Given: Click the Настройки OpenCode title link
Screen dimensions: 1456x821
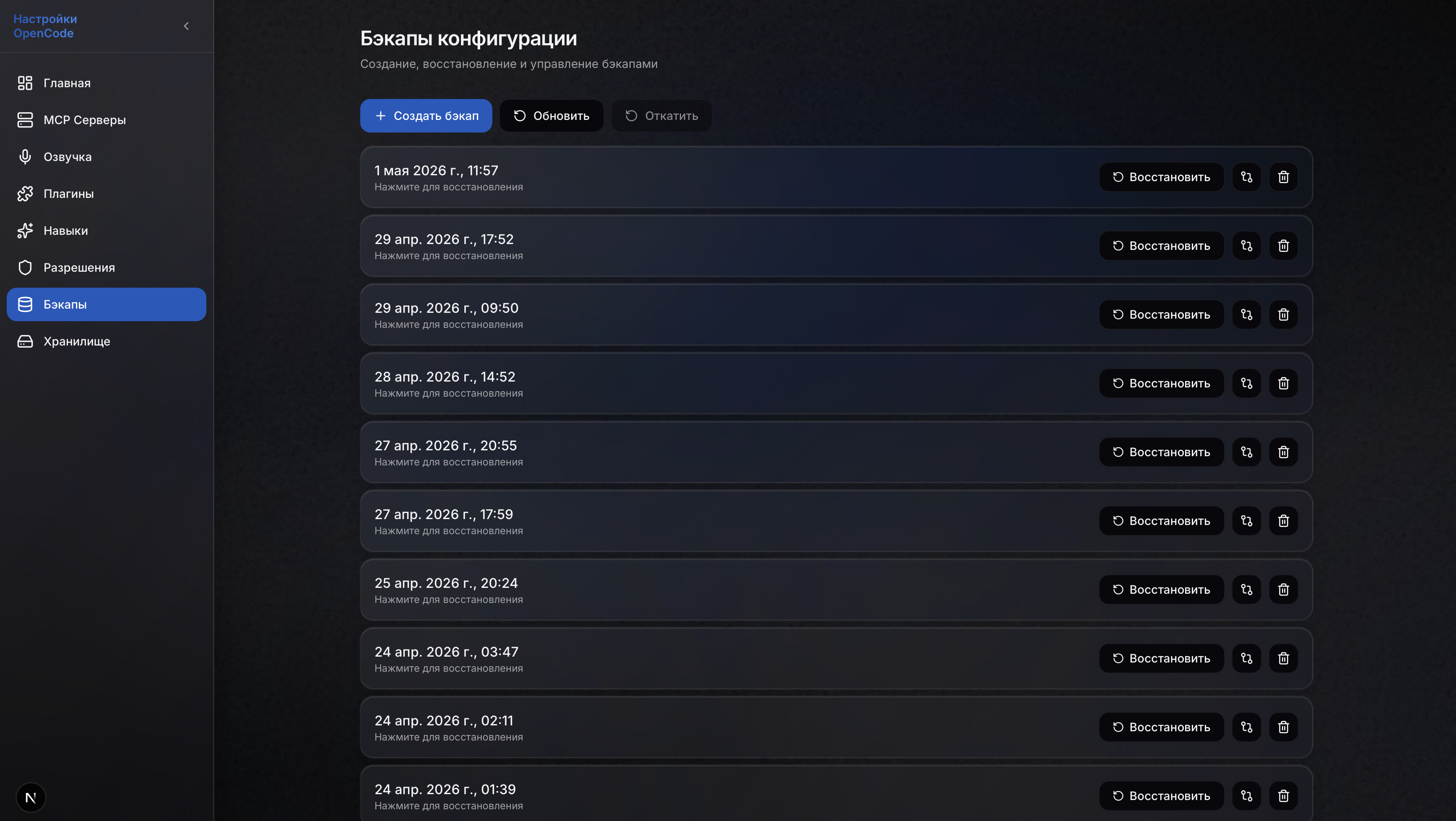Looking at the screenshot, I should click(45, 26).
